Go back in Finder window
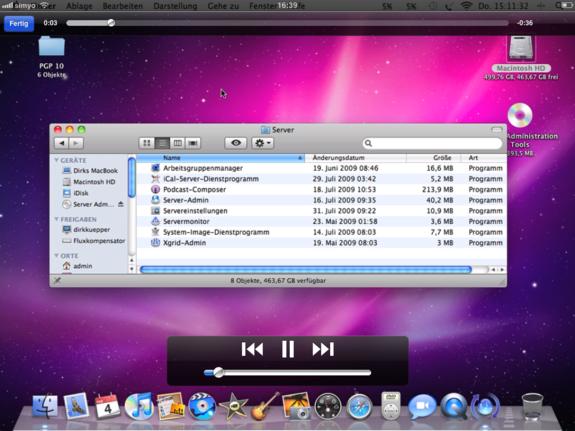 click(x=62, y=143)
